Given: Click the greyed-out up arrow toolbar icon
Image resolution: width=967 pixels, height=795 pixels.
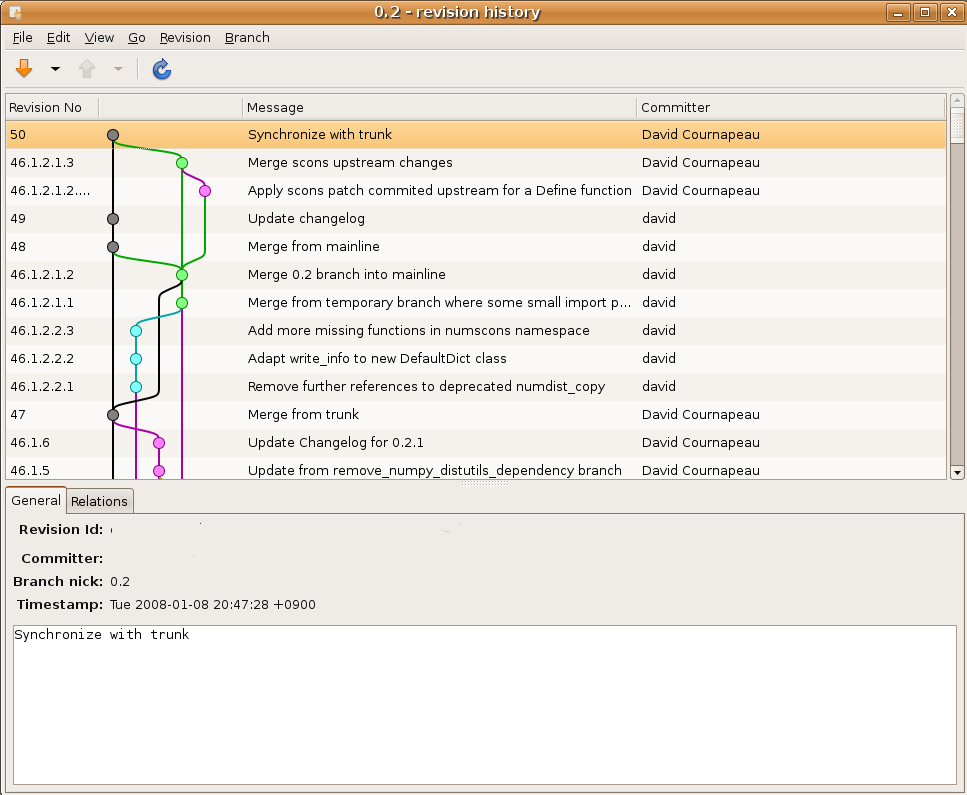Looking at the screenshot, I should (87, 69).
